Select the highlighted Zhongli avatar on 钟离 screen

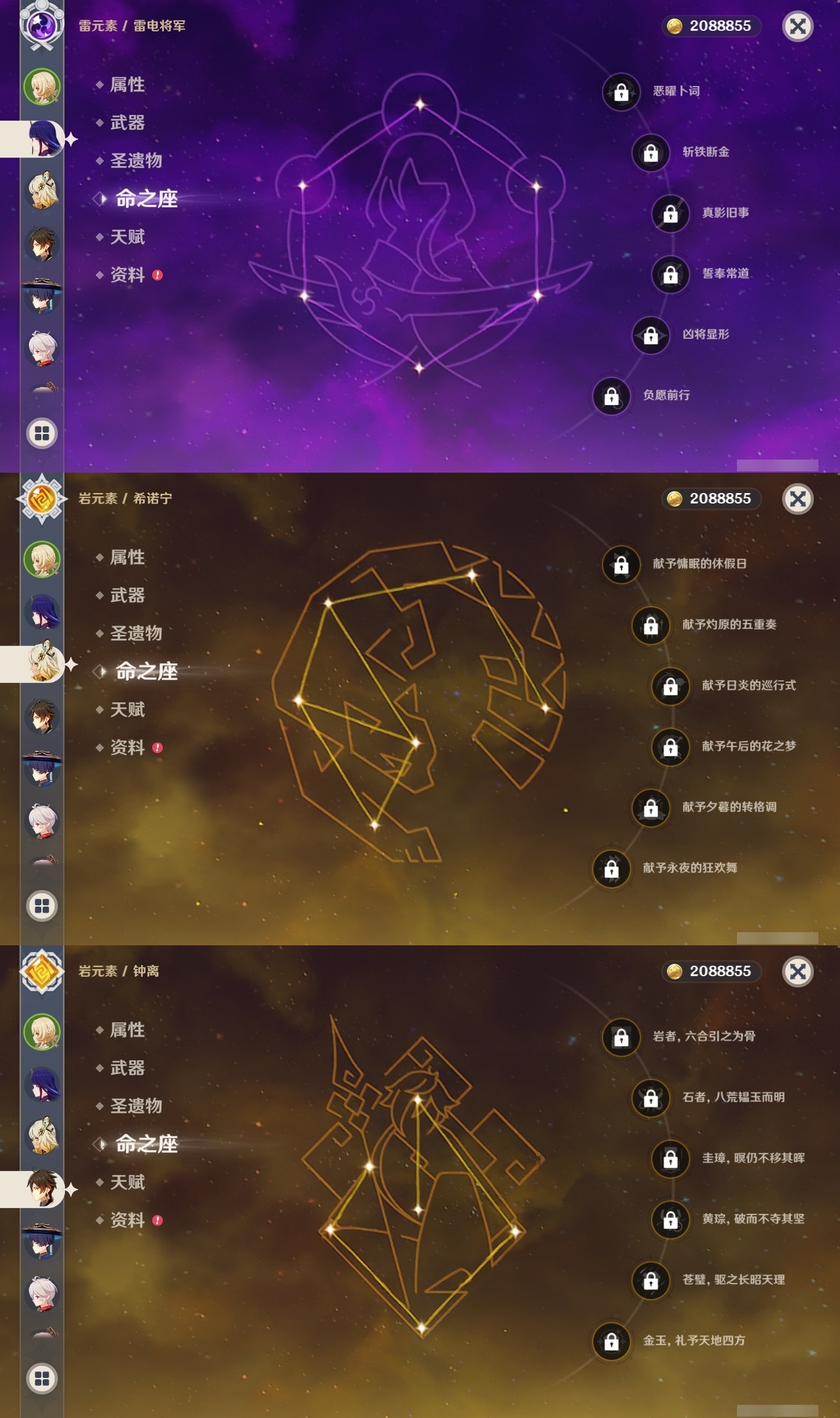point(43,1189)
